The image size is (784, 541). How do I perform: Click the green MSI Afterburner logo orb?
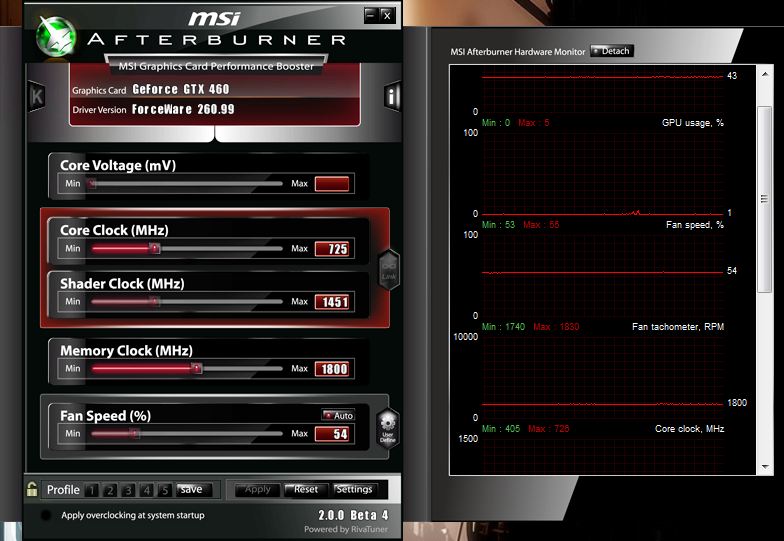click(x=56, y=36)
